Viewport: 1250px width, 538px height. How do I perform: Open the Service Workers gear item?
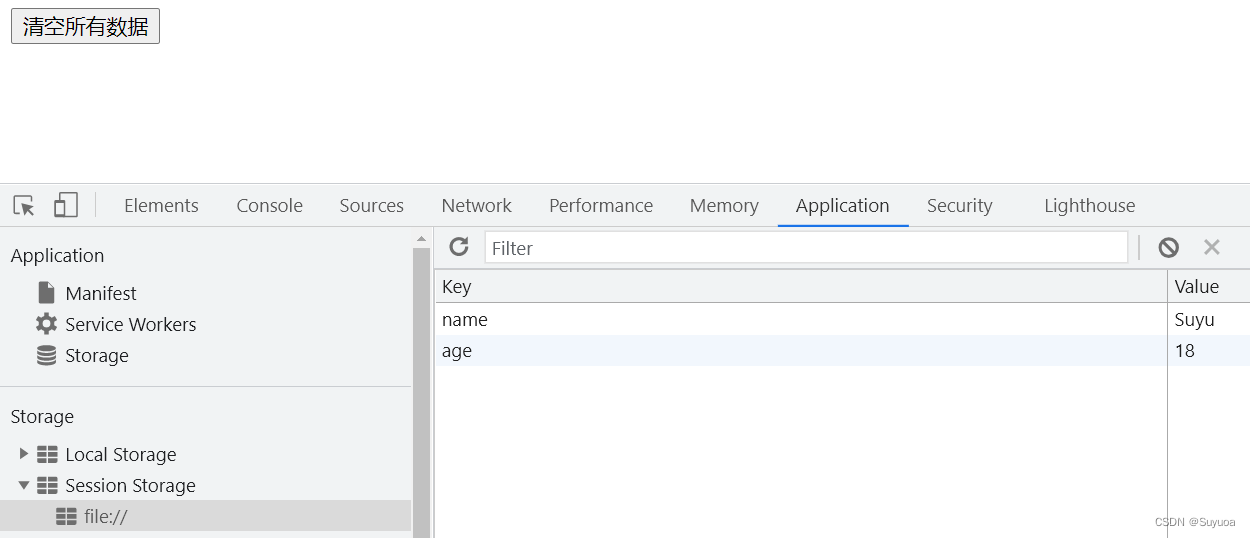point(130,324)
